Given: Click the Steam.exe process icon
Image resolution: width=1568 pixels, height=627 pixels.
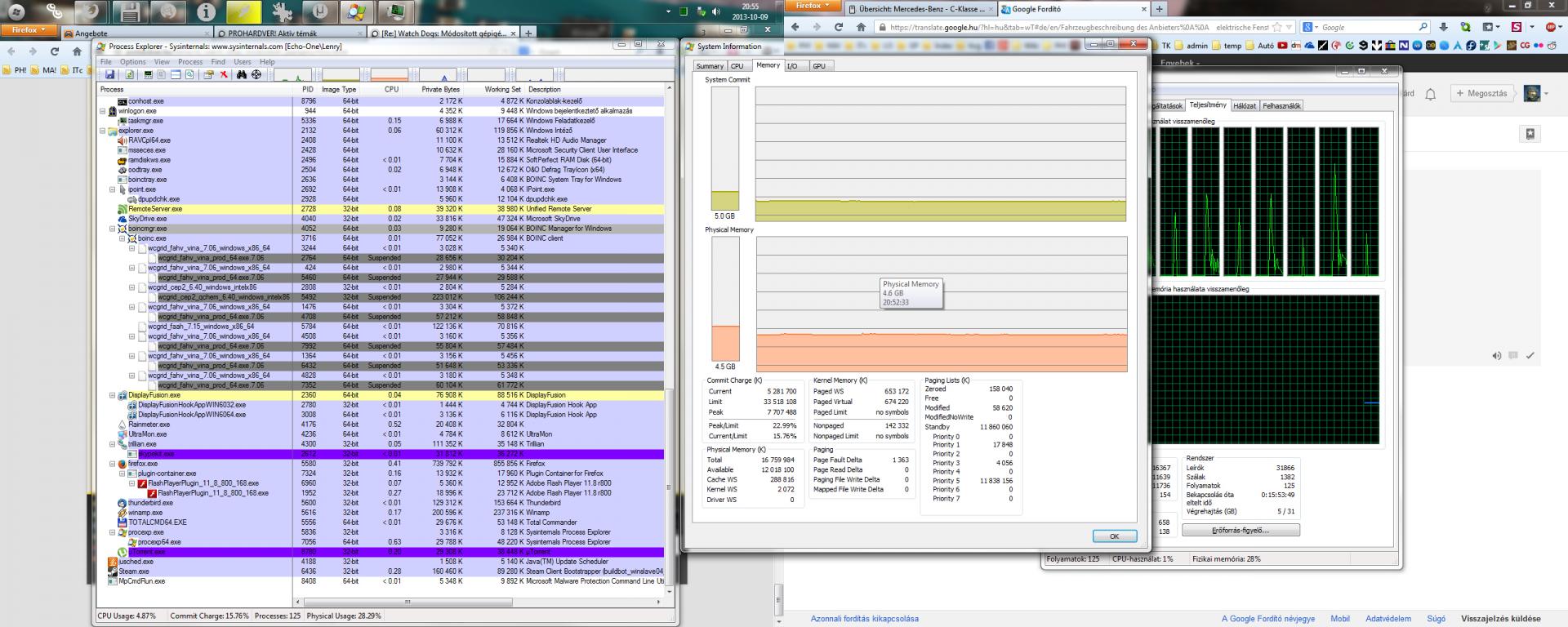Looking at the screenshot, I should coord(113,571).
